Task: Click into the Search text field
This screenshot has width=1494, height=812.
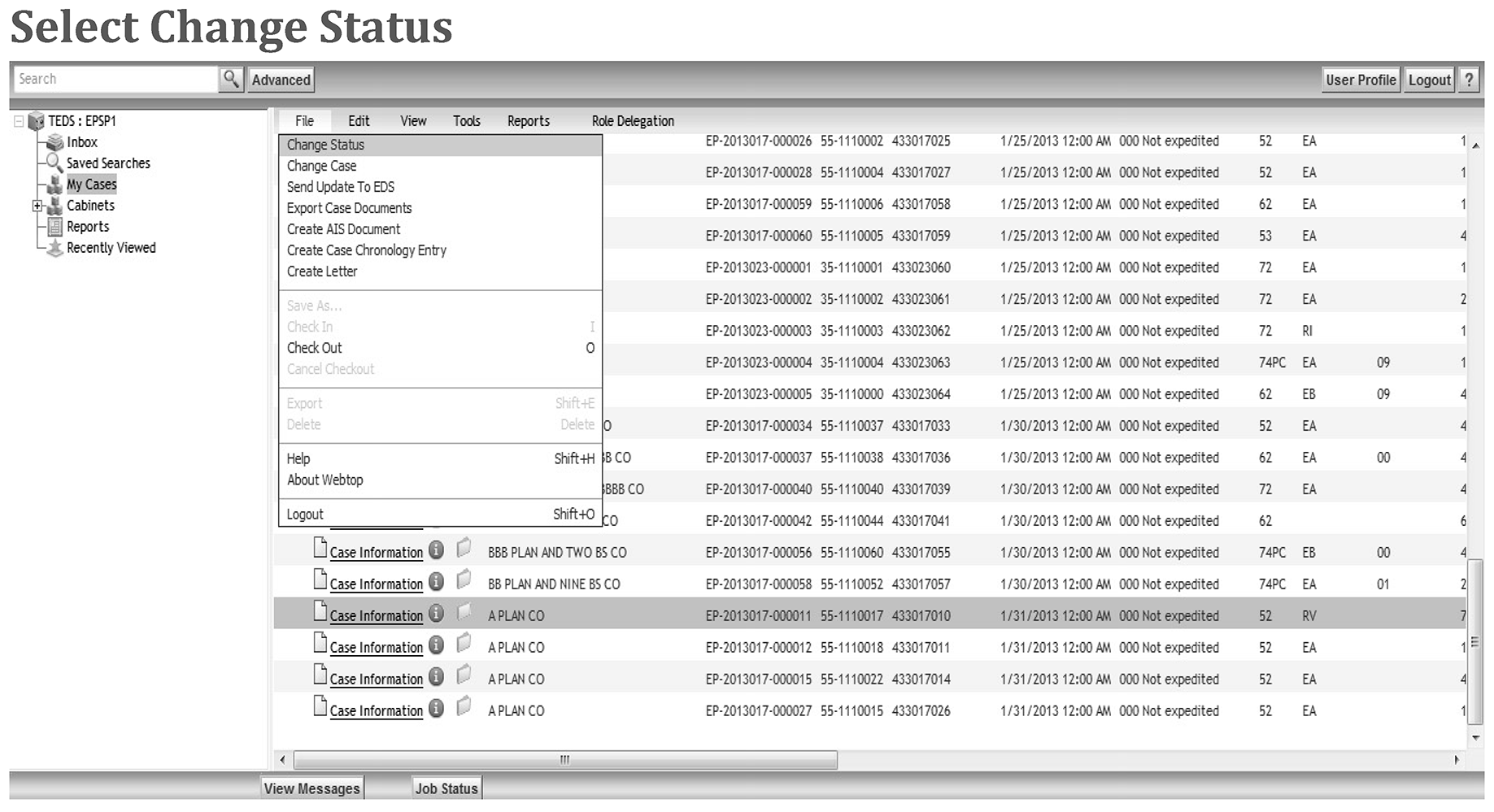Action: click(115, 79)
